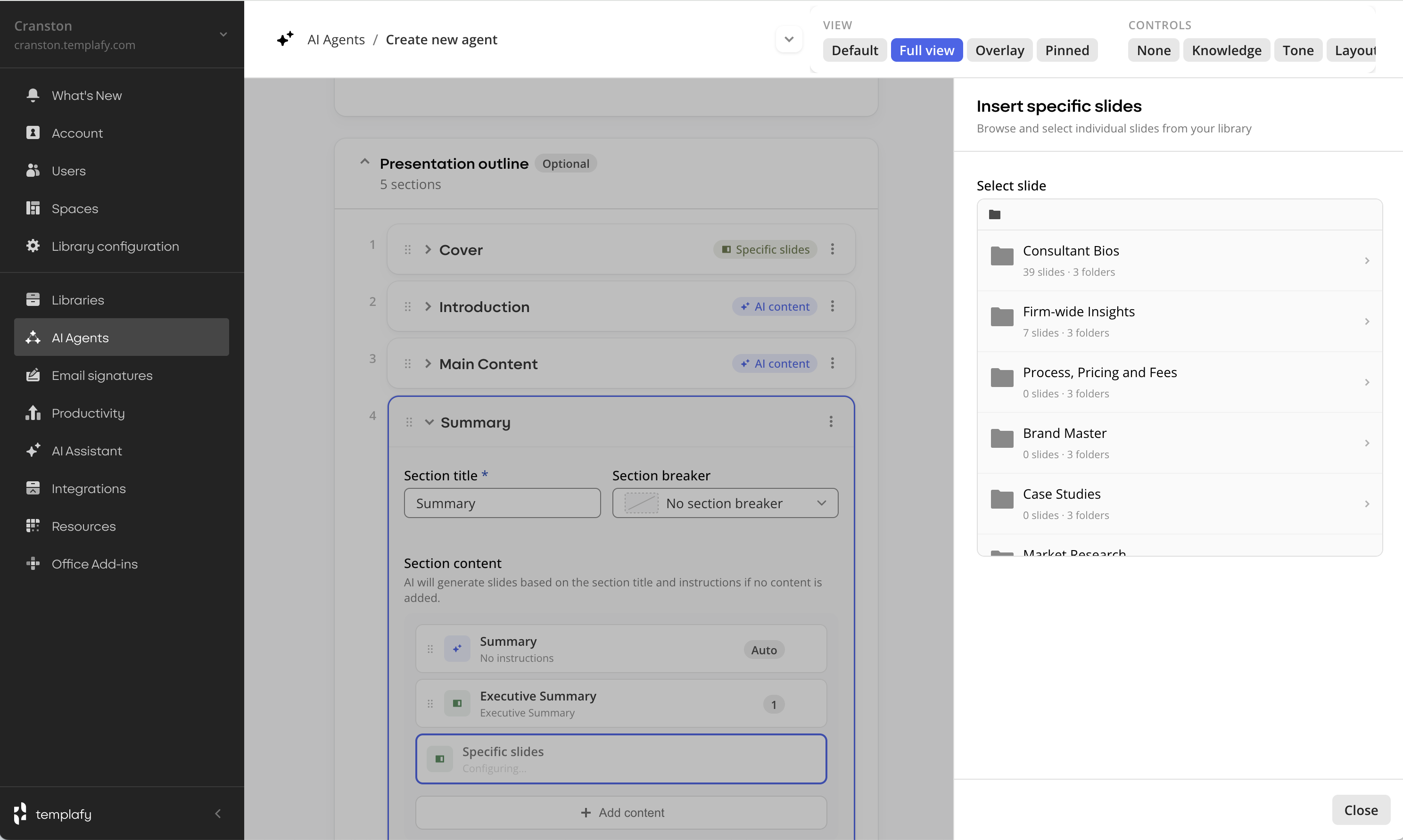Expand the Cover section

pos(429,250)
